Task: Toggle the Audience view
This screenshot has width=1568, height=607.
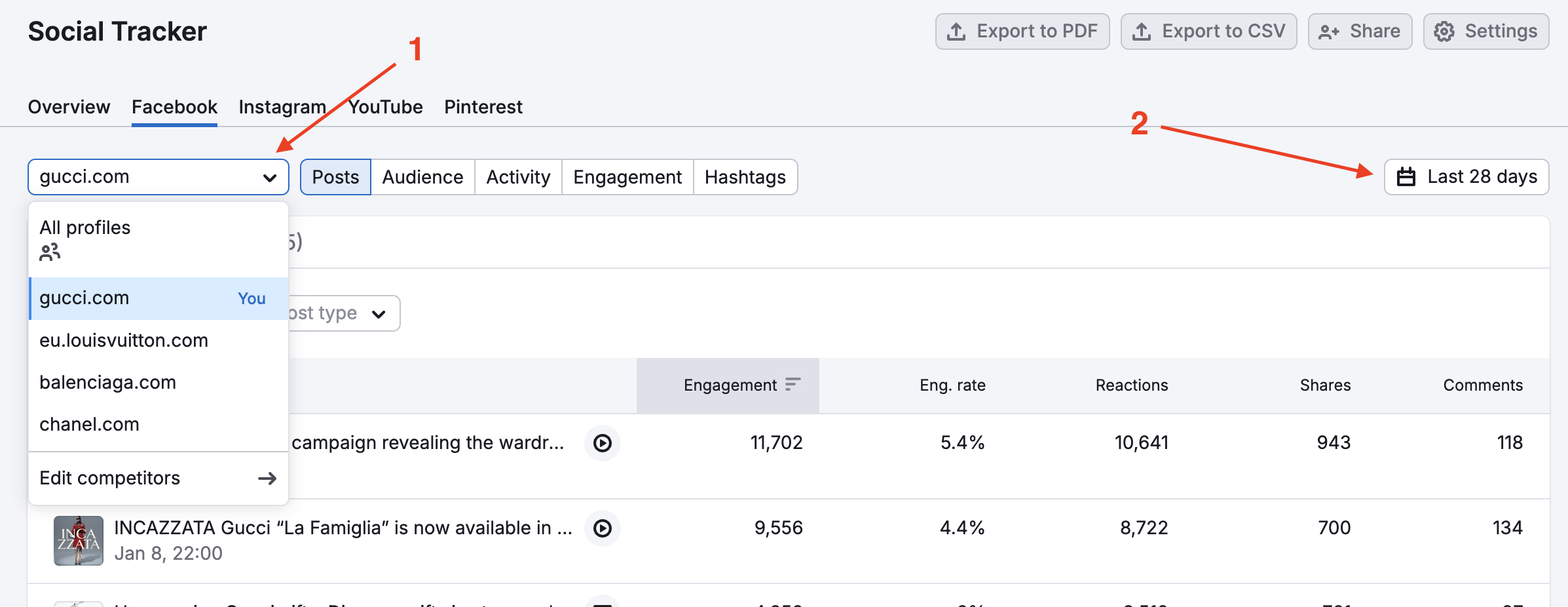Action: 422,176
